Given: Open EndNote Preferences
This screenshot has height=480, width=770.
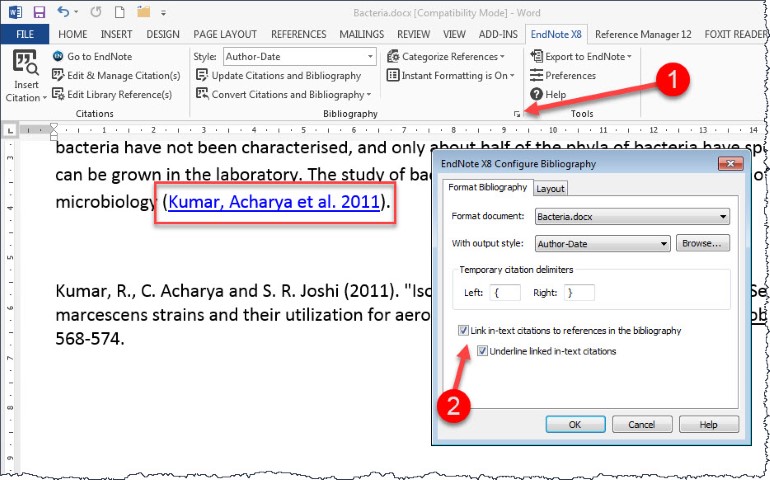Looking at the screenshot, I should coord(563,75).
